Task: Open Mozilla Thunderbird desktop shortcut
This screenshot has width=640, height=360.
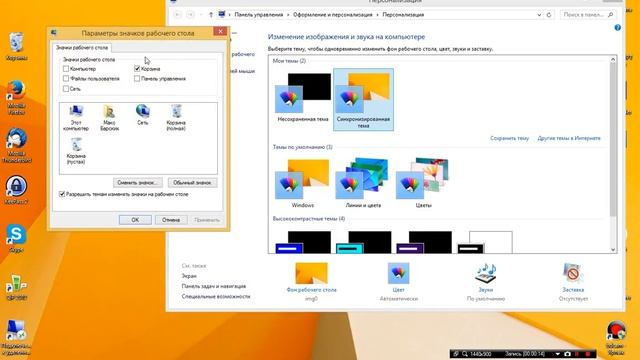Action: (16, 145)
